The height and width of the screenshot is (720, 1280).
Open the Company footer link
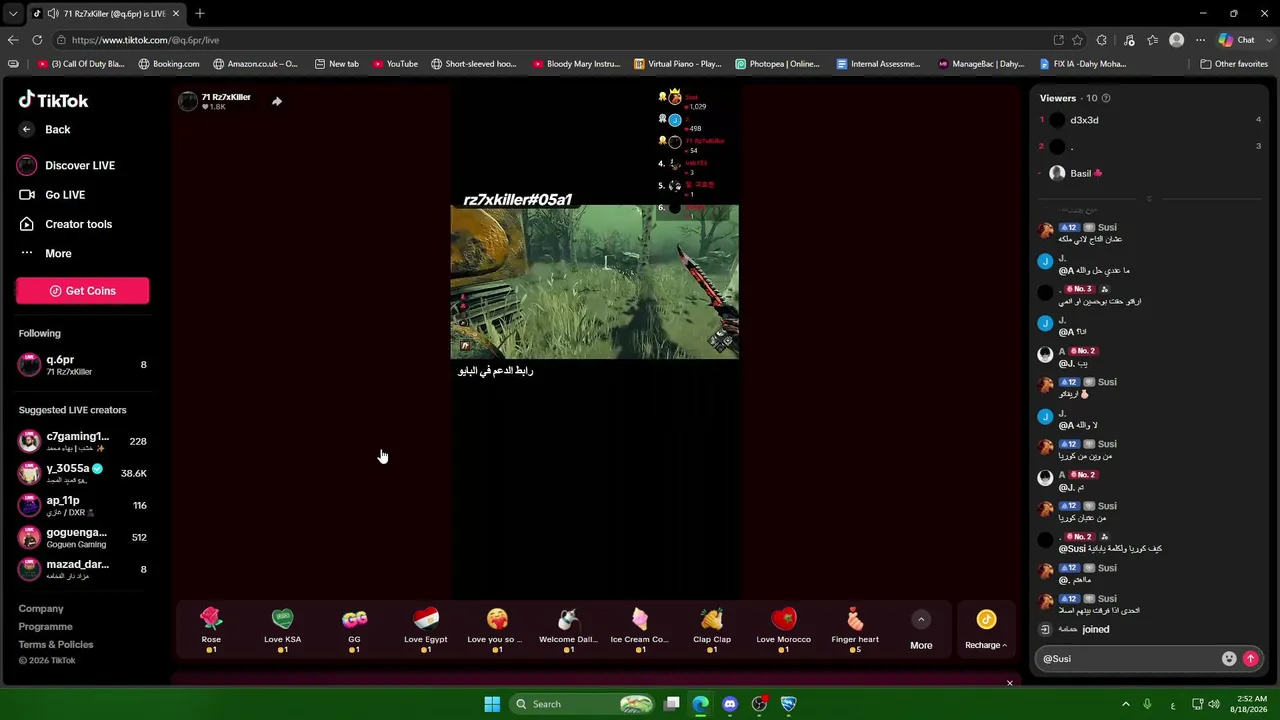[x=41, y=608]
